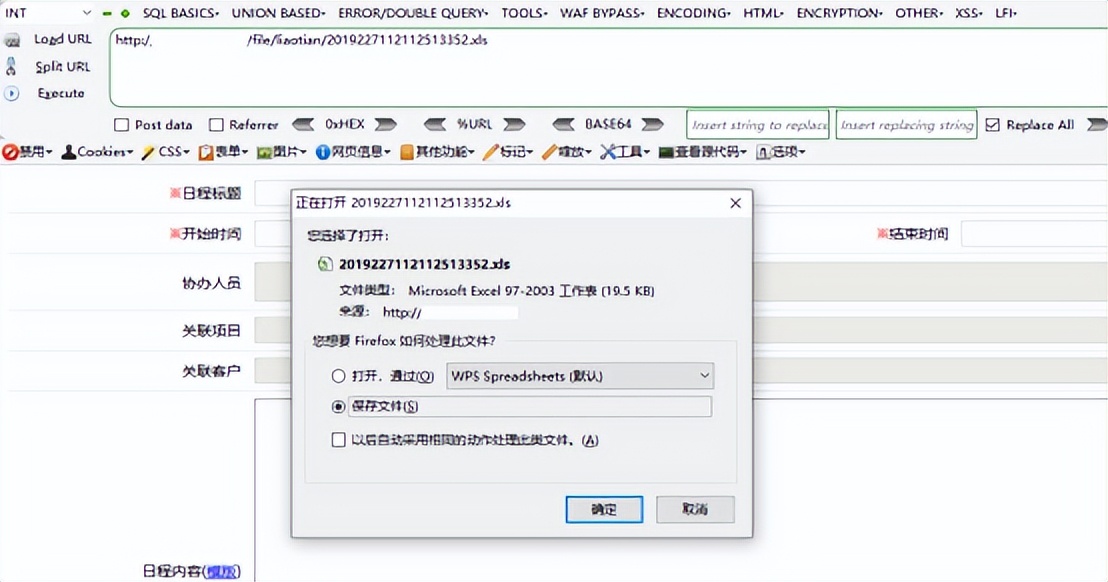The height and width of the screenshot is (582, 1108).
Task: Click the blue 网页信息 info icon
Action: (x=323, y=152)
